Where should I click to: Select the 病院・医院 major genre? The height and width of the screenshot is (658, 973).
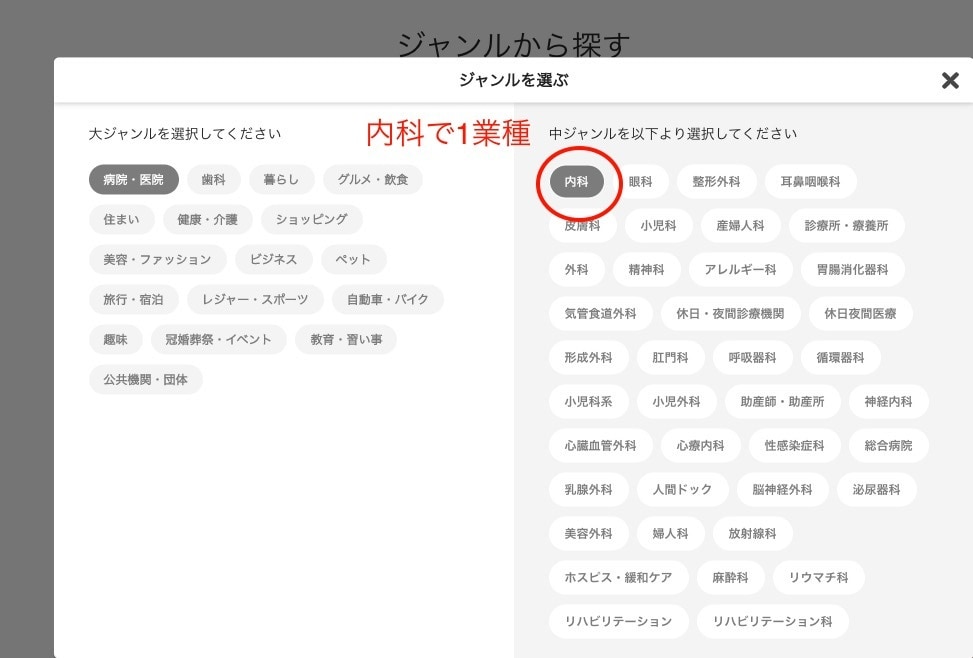pos(133,179)
